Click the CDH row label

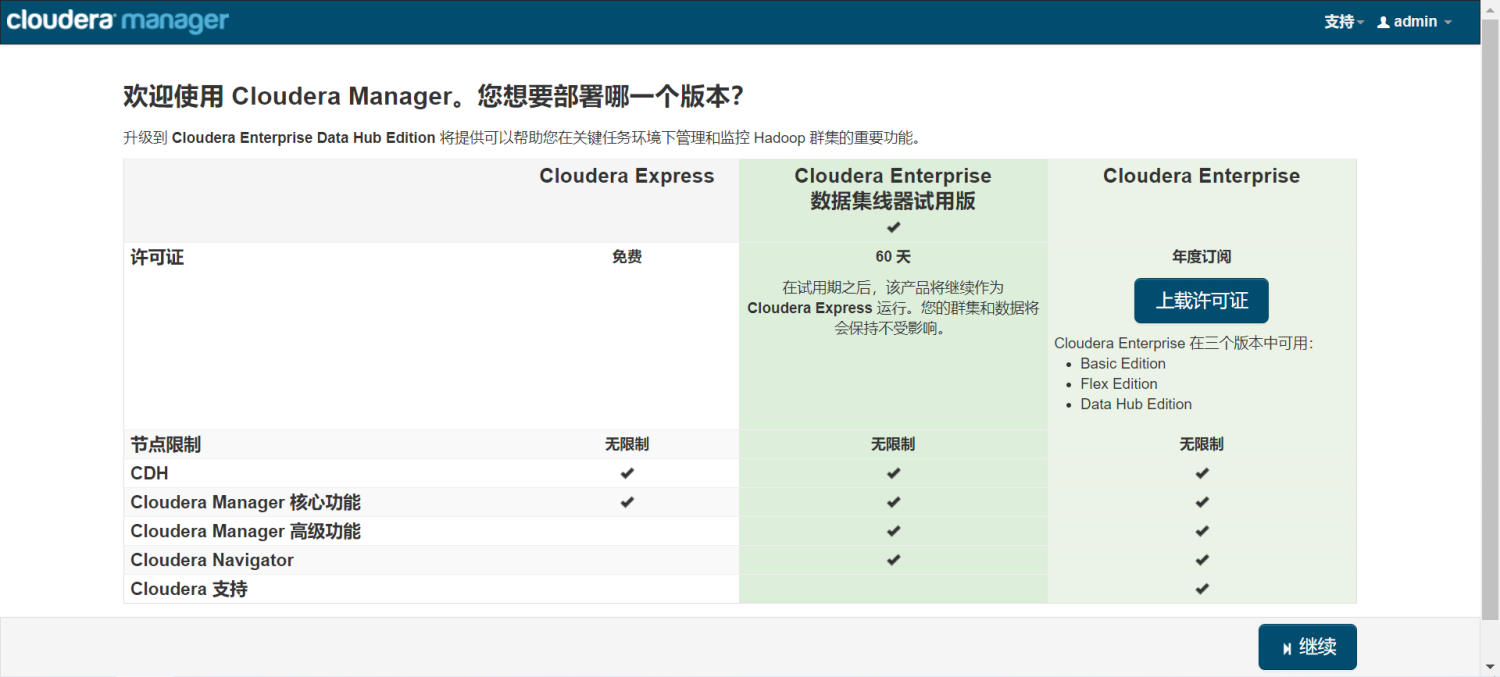coord(149,473)
